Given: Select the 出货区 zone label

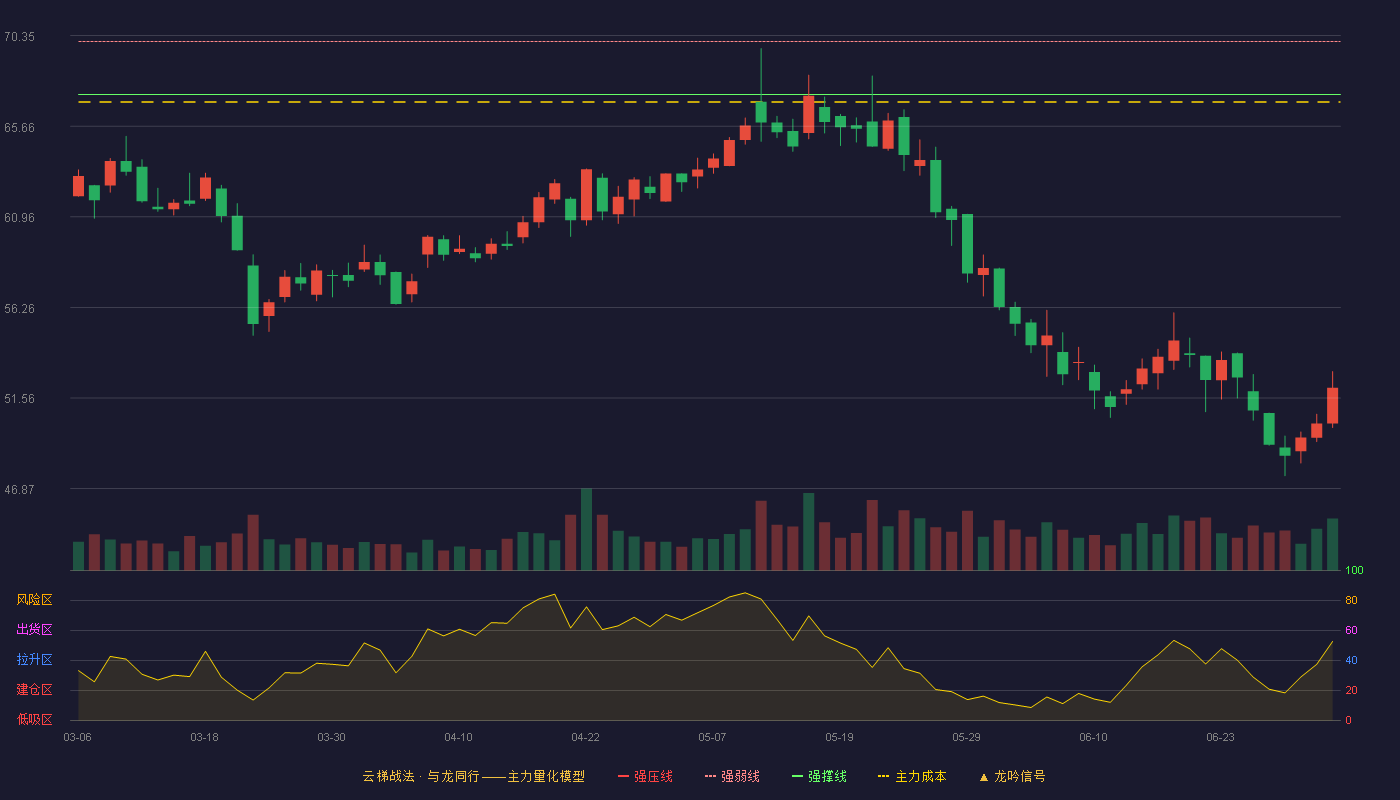Looking at the screenshot, I should click(34, 630).
